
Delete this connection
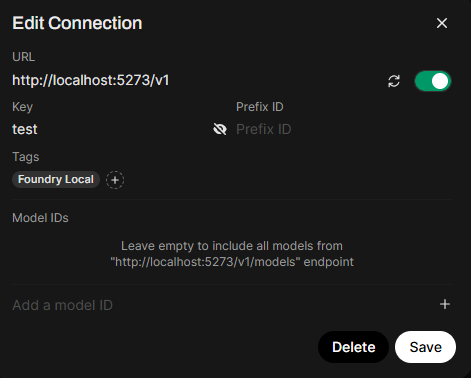pos(353,347)
